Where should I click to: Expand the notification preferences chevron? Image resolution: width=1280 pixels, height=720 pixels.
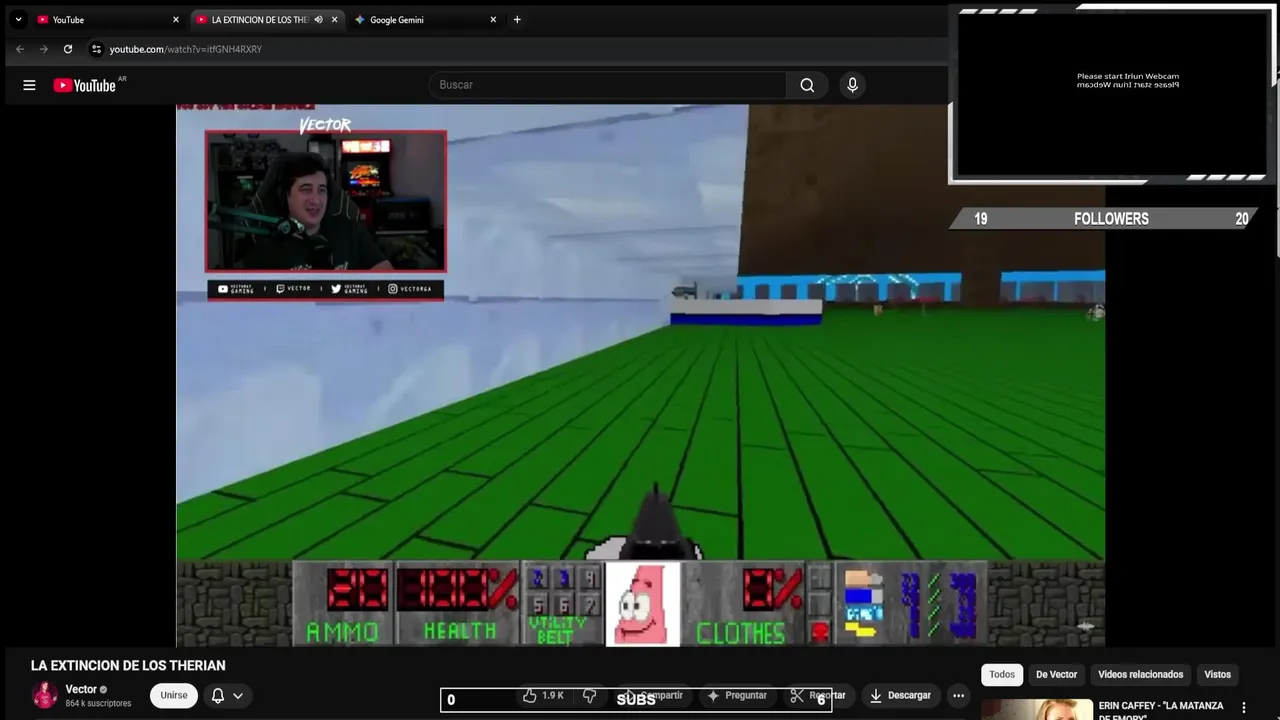point(238,695)
